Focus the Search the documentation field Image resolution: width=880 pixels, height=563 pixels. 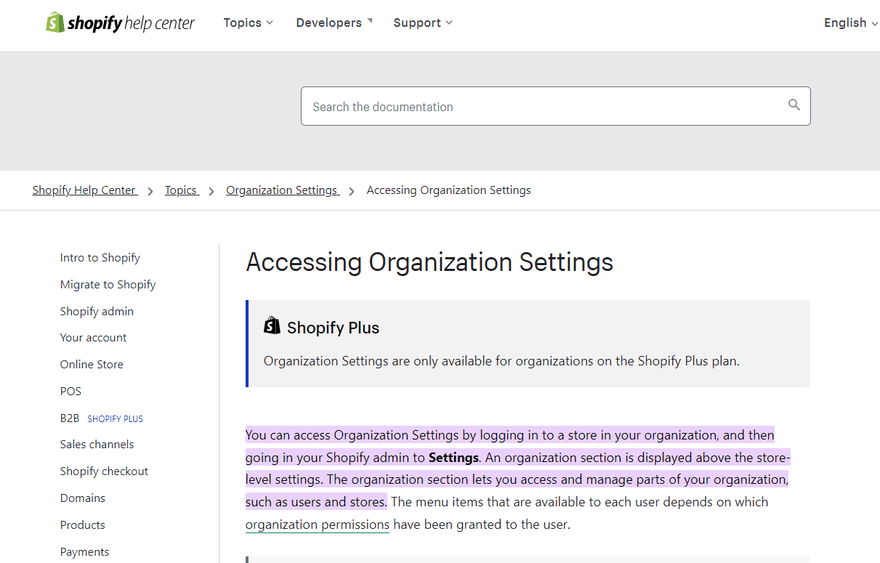click(x=555, y=106)
